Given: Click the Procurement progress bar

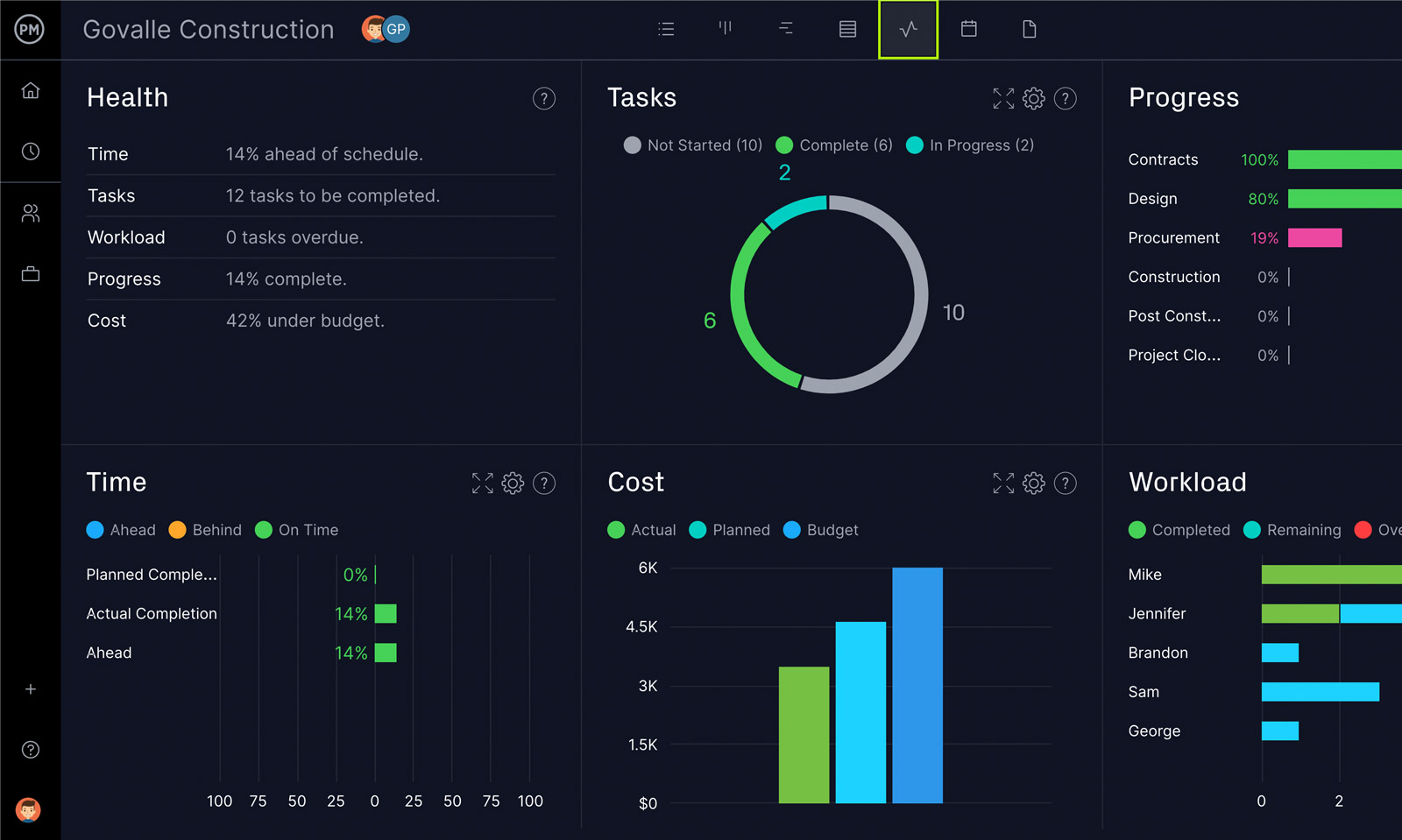Looking at the screenshot, I should click(1315, 237).
